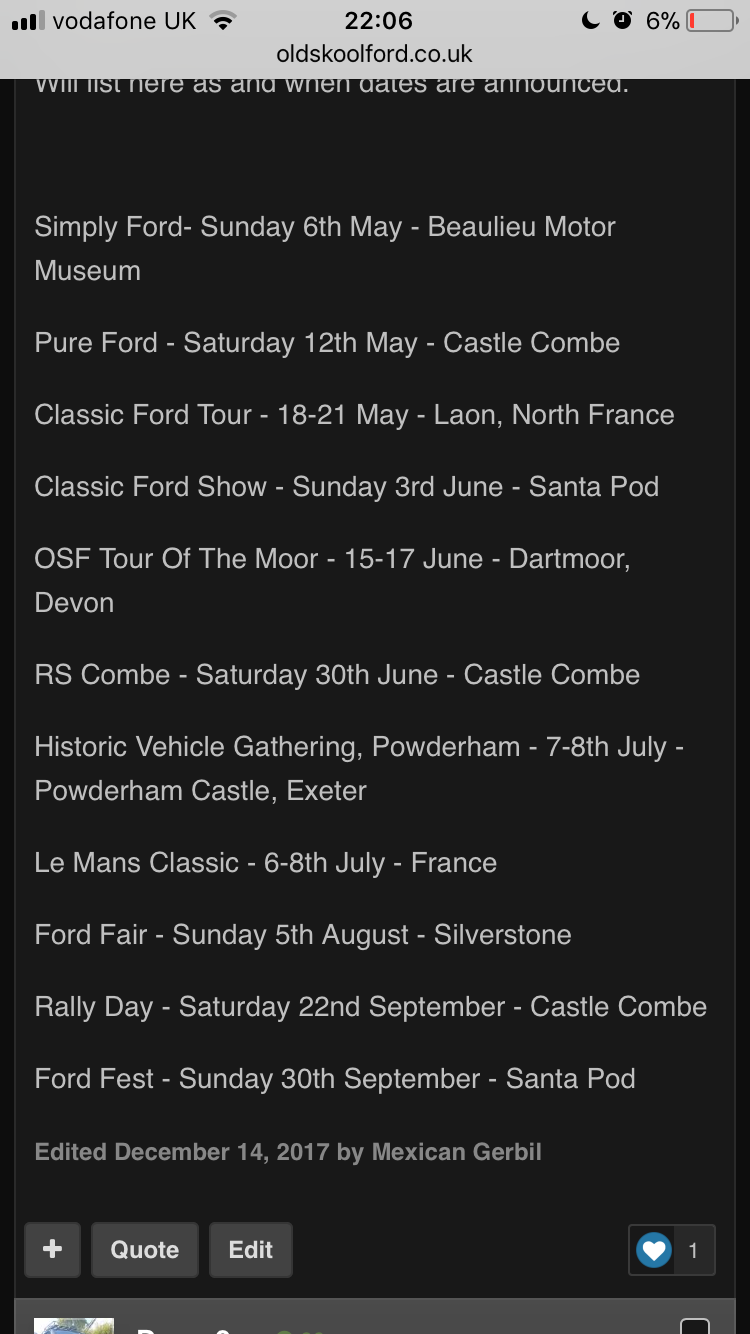The height and width of the screenshot is (1334, 750).
Task: Tap the cellular signal bars icon
Action: coord(27,20)
